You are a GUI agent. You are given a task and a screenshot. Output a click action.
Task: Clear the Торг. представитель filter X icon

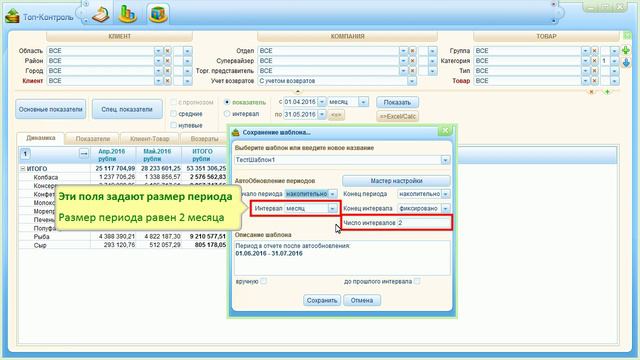413,71
